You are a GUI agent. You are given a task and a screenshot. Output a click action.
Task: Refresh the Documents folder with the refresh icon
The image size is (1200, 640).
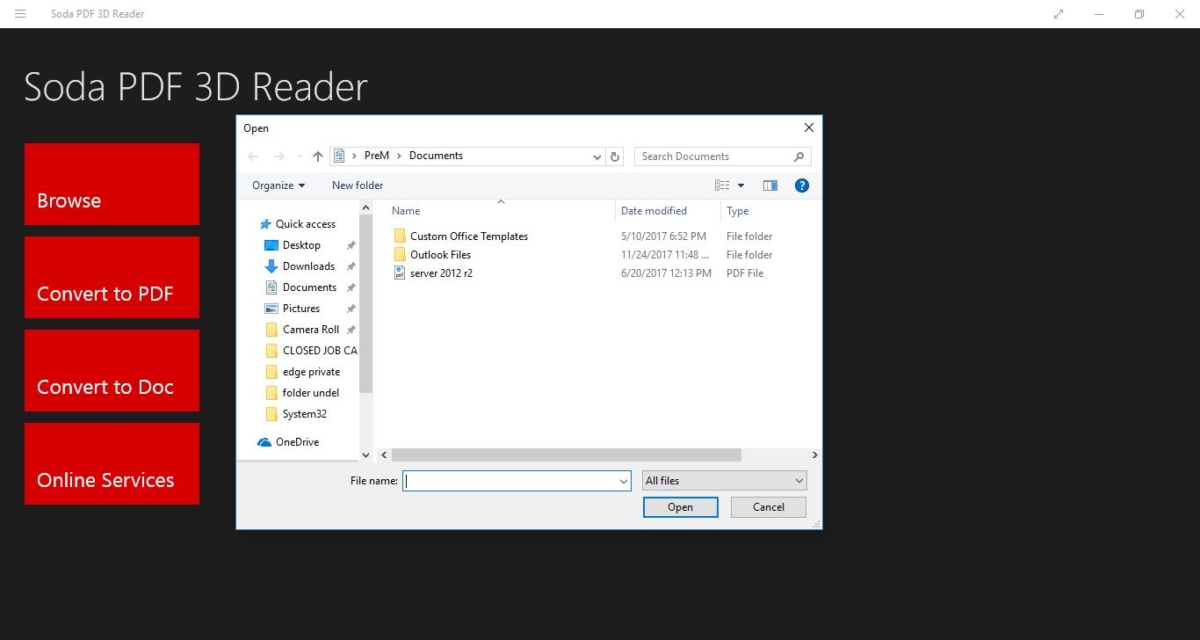pos(614,156)
